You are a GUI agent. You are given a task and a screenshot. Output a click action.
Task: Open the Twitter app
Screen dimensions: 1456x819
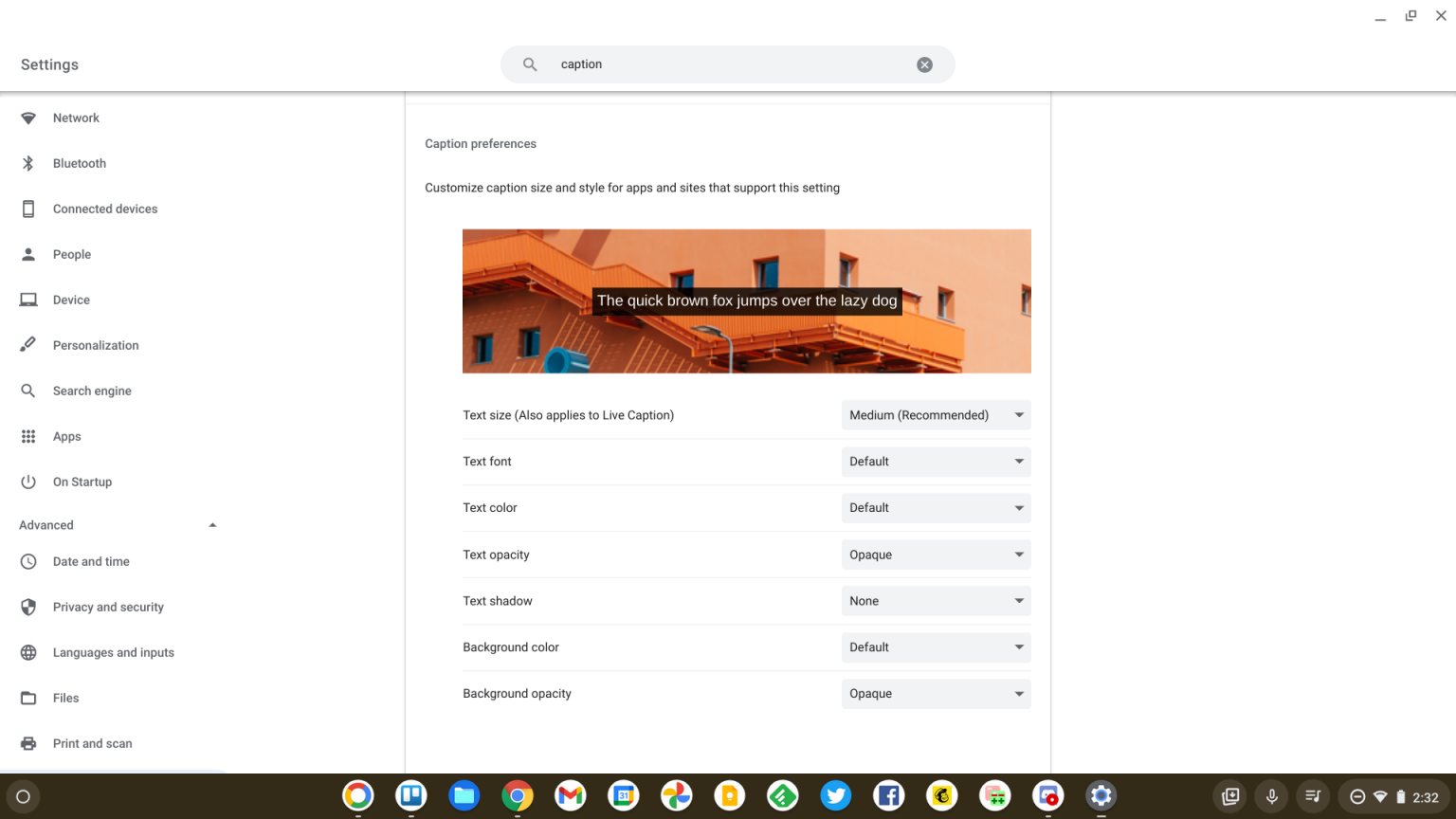(x=835, y=796)
